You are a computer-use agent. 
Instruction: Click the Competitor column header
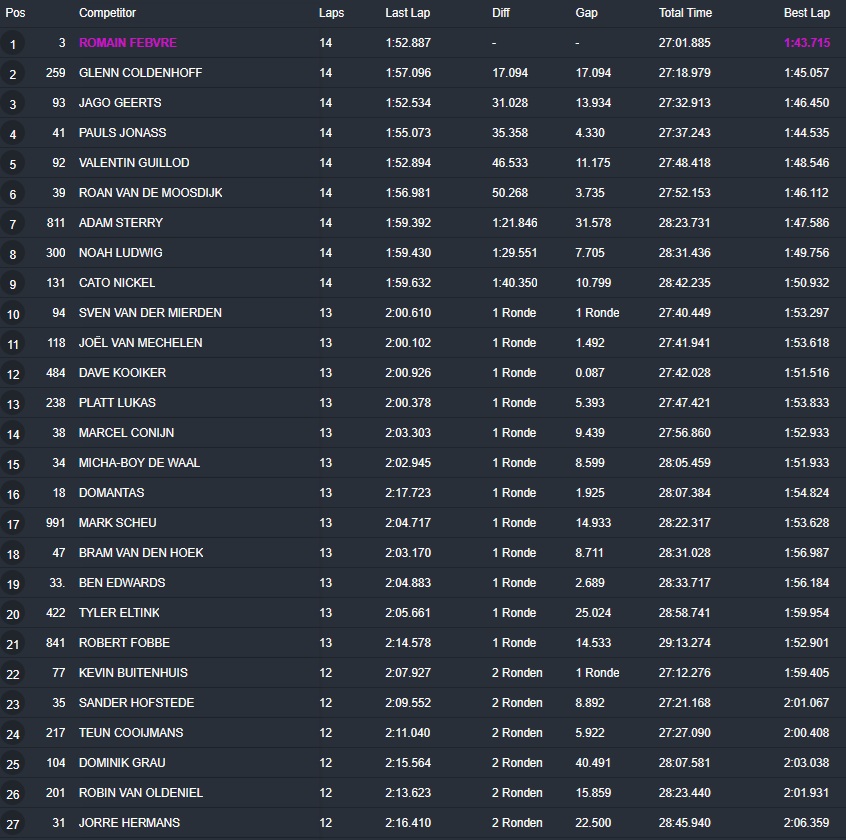pyautogui.click(x=107, y=13)
